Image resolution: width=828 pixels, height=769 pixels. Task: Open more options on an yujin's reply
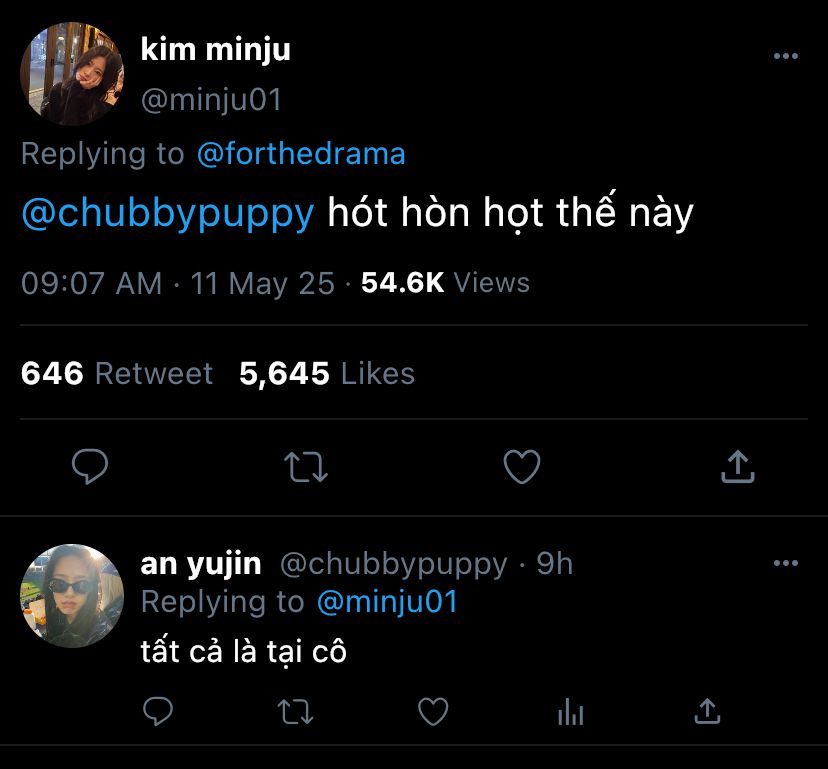[x=786, y=564]
